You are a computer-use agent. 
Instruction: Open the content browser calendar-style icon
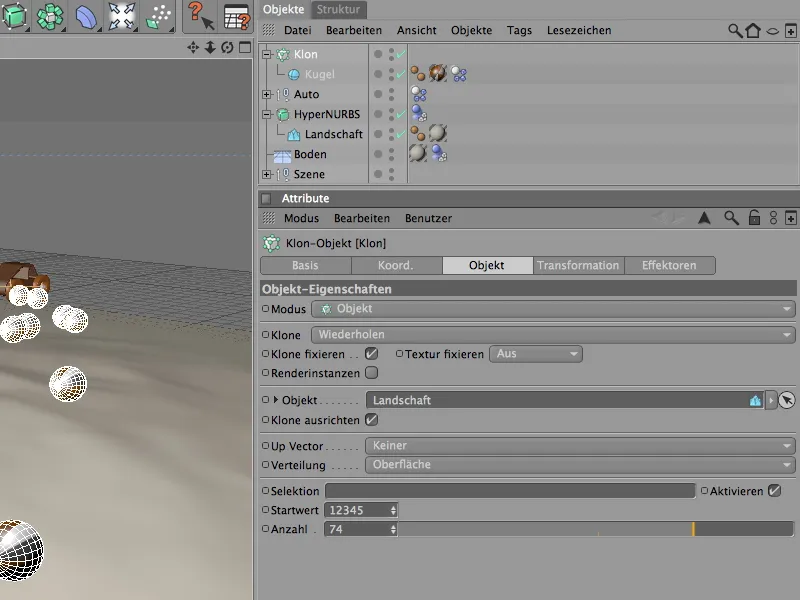tap(236, 16)
